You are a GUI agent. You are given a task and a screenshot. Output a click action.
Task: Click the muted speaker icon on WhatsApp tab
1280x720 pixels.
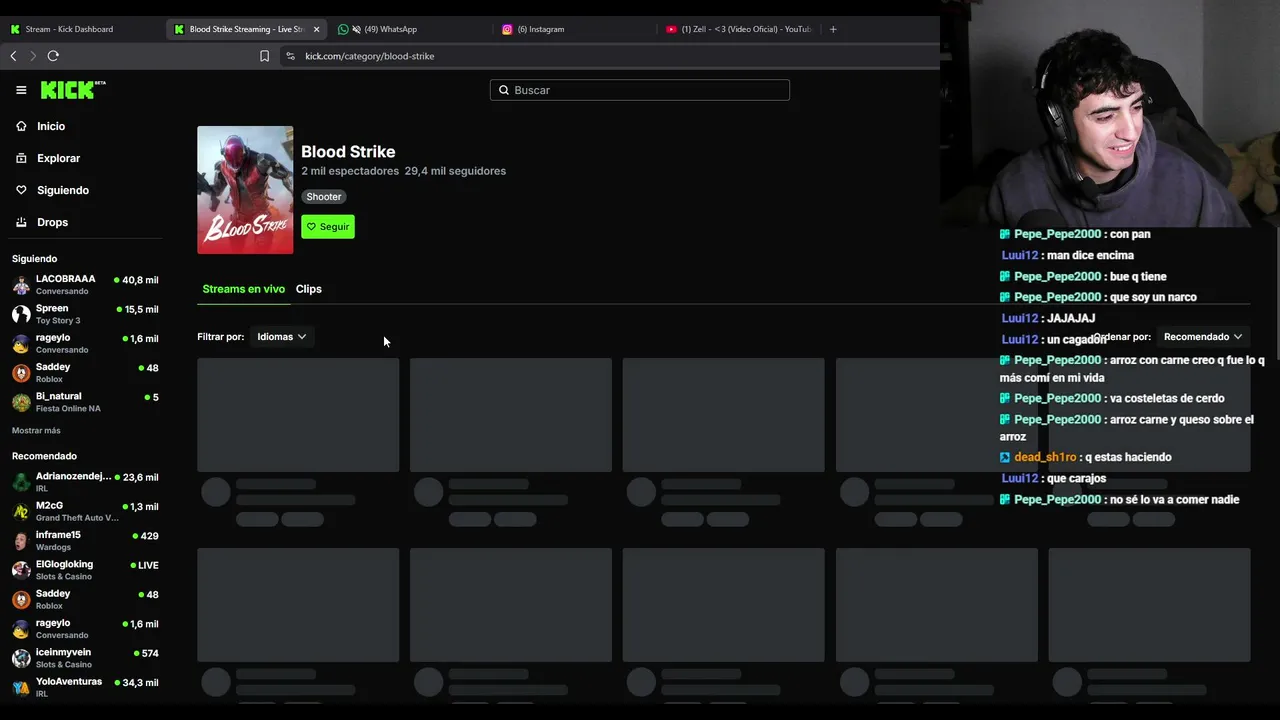[356, 29]
